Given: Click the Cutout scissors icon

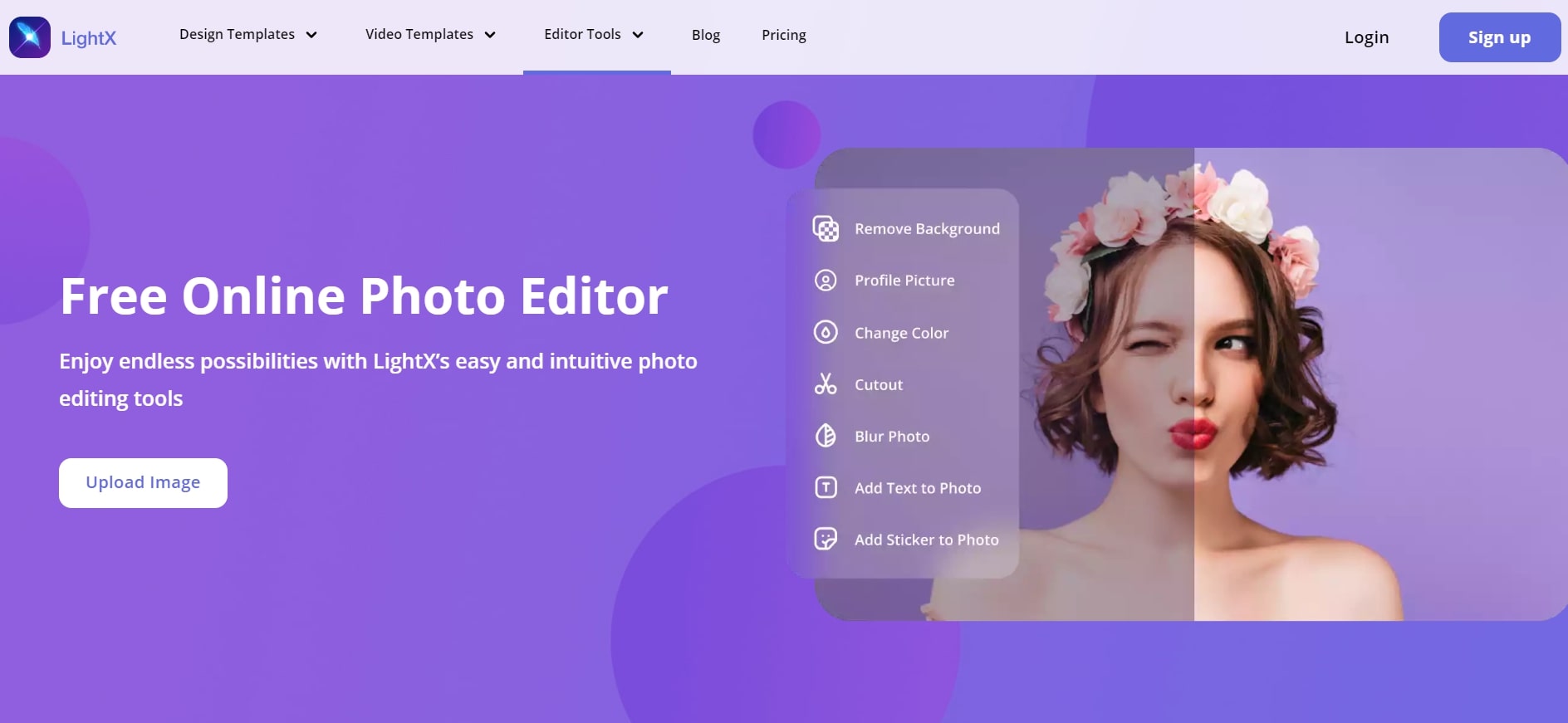Looking at the screenshot, I should coord(826,384).
